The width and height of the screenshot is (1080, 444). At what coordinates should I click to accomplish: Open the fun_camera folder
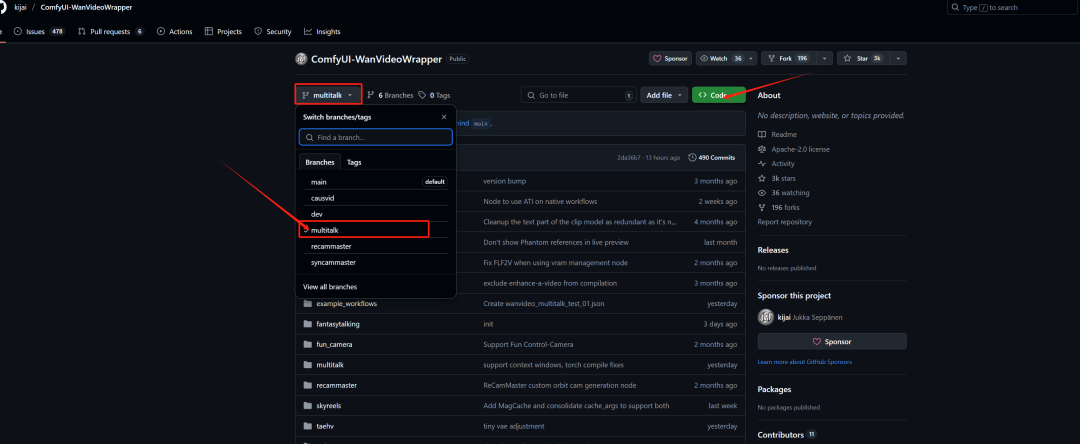point(334,344)
